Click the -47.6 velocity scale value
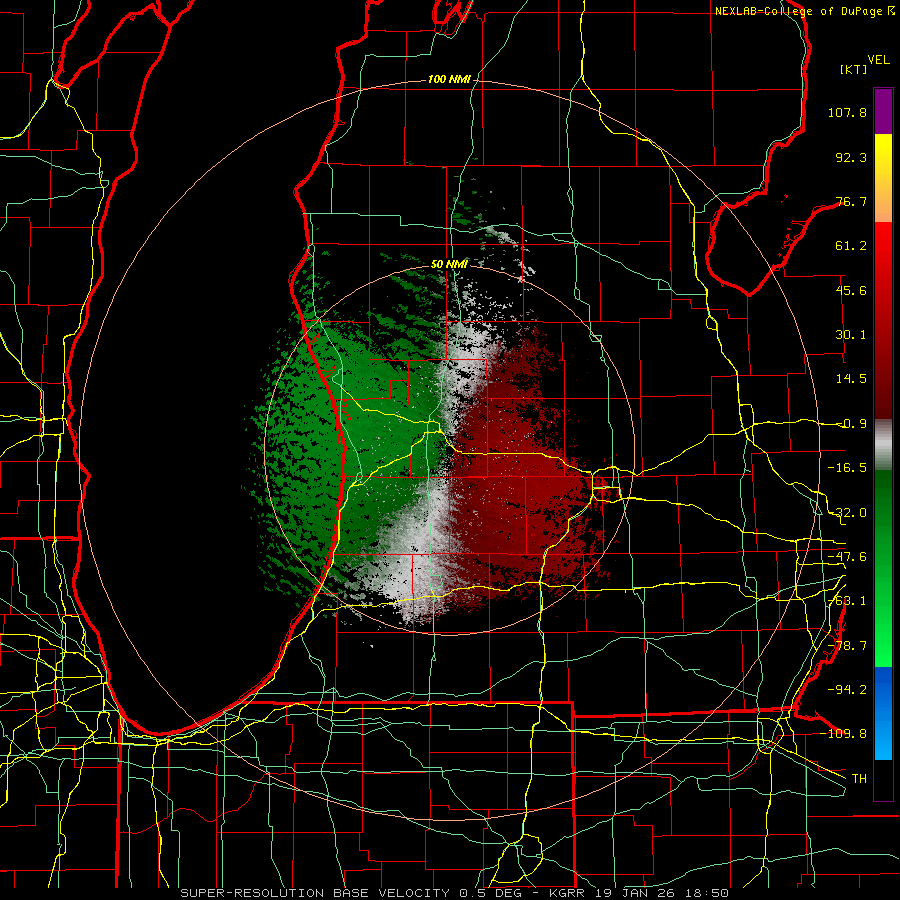This screenshot has width=900, height=900. [x=847, y=557]
